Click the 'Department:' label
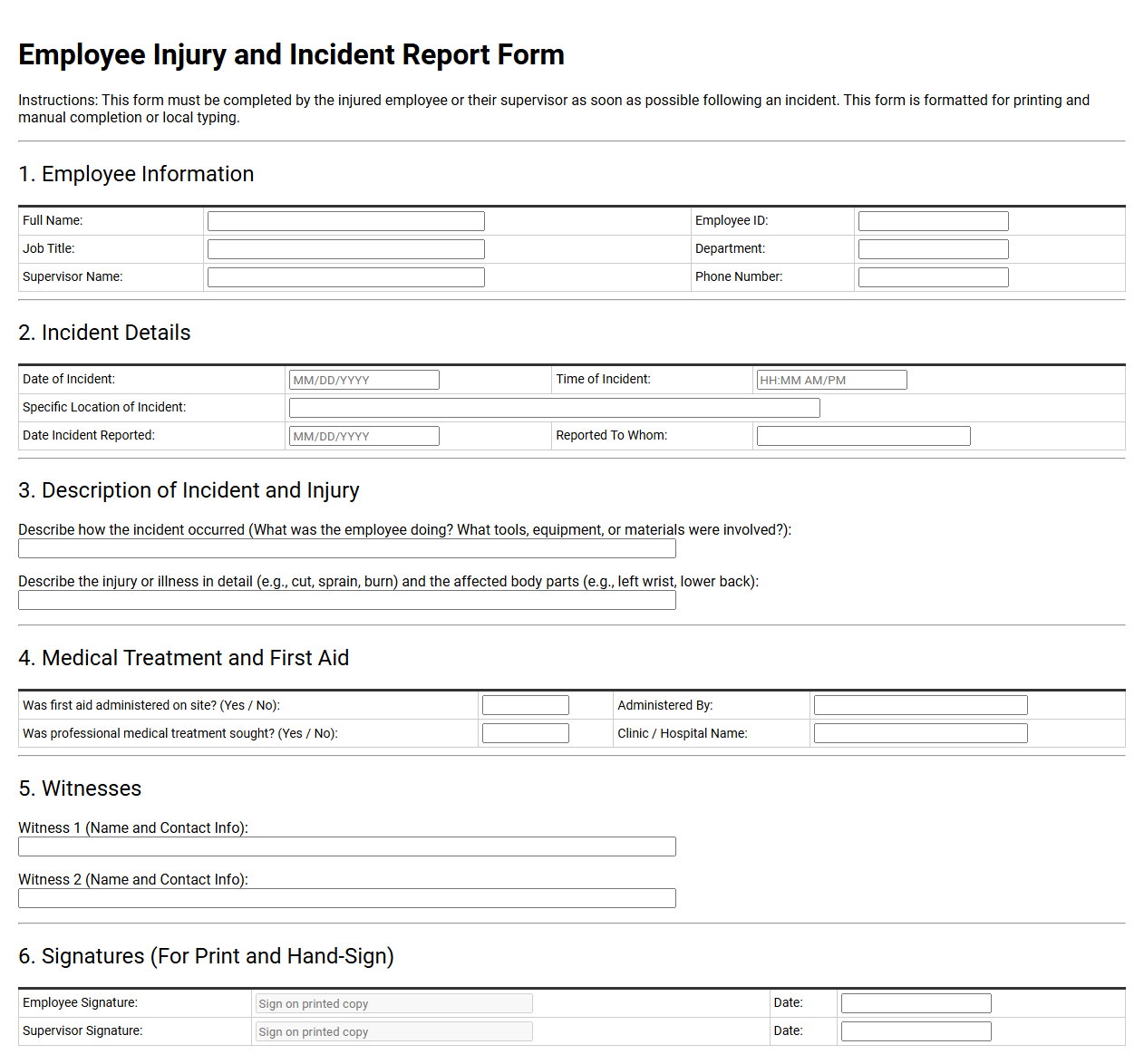 (730, 248)
